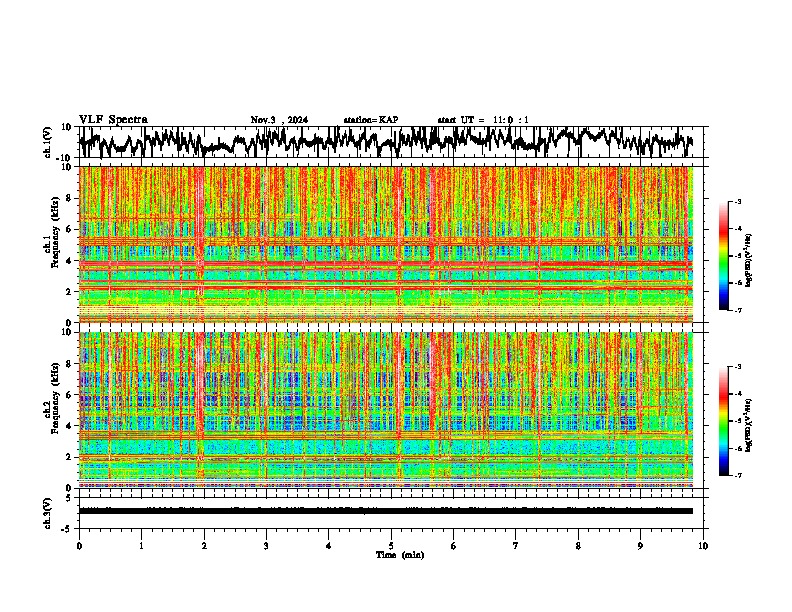Click the time axis tick label '10'

[x=703, y=546]
